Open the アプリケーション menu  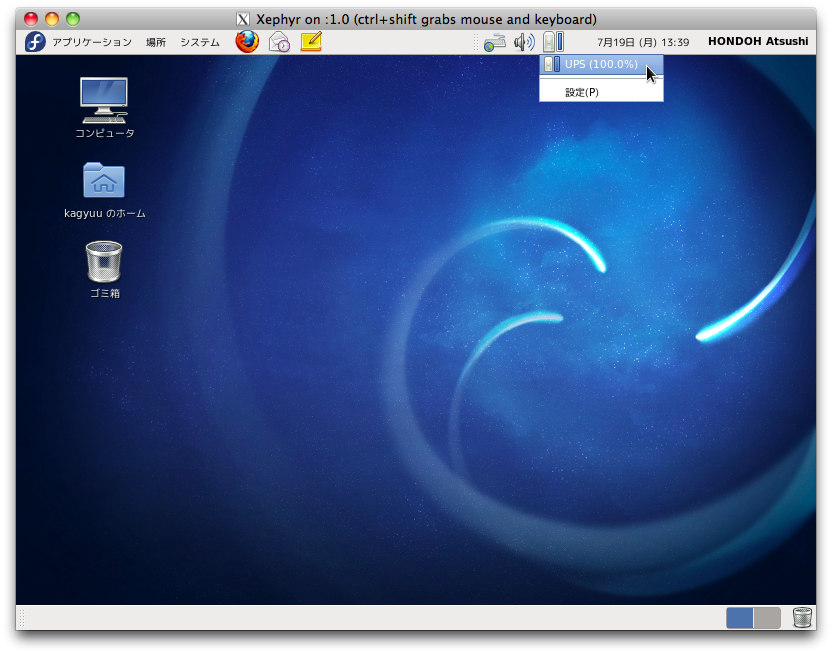coord(91,42)
